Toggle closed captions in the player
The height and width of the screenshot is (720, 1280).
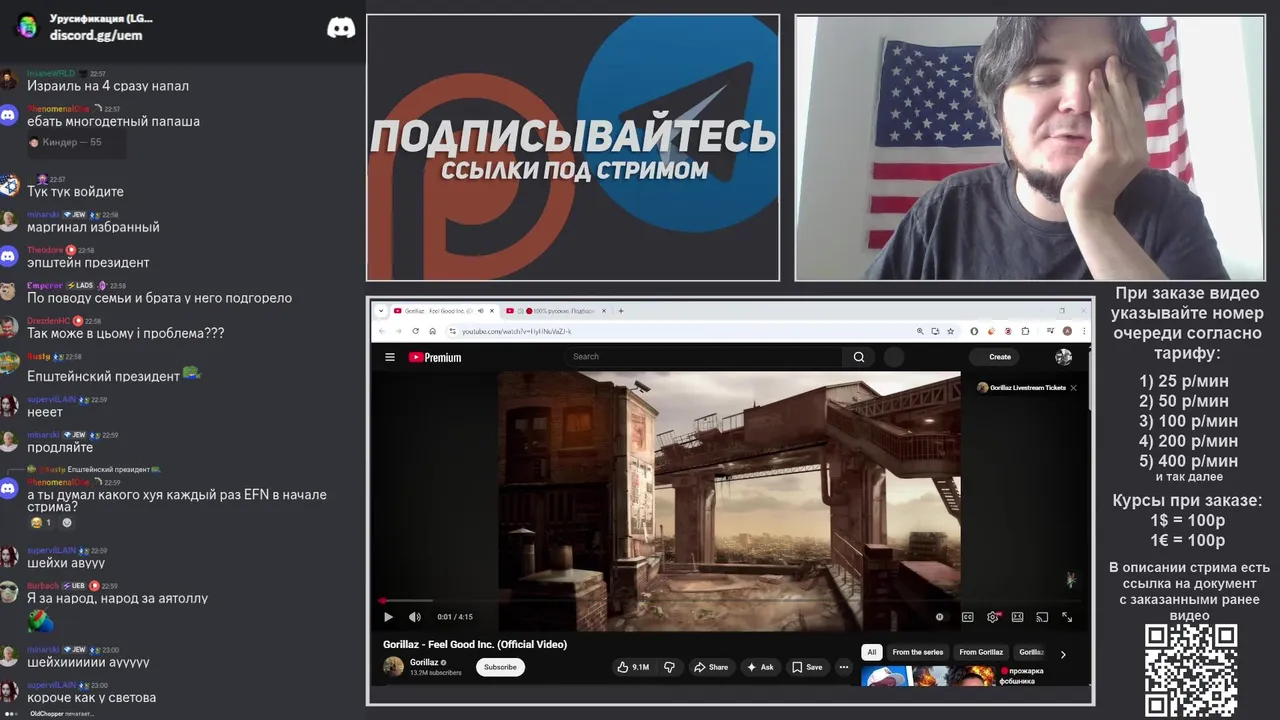click(x=967, y=617)
